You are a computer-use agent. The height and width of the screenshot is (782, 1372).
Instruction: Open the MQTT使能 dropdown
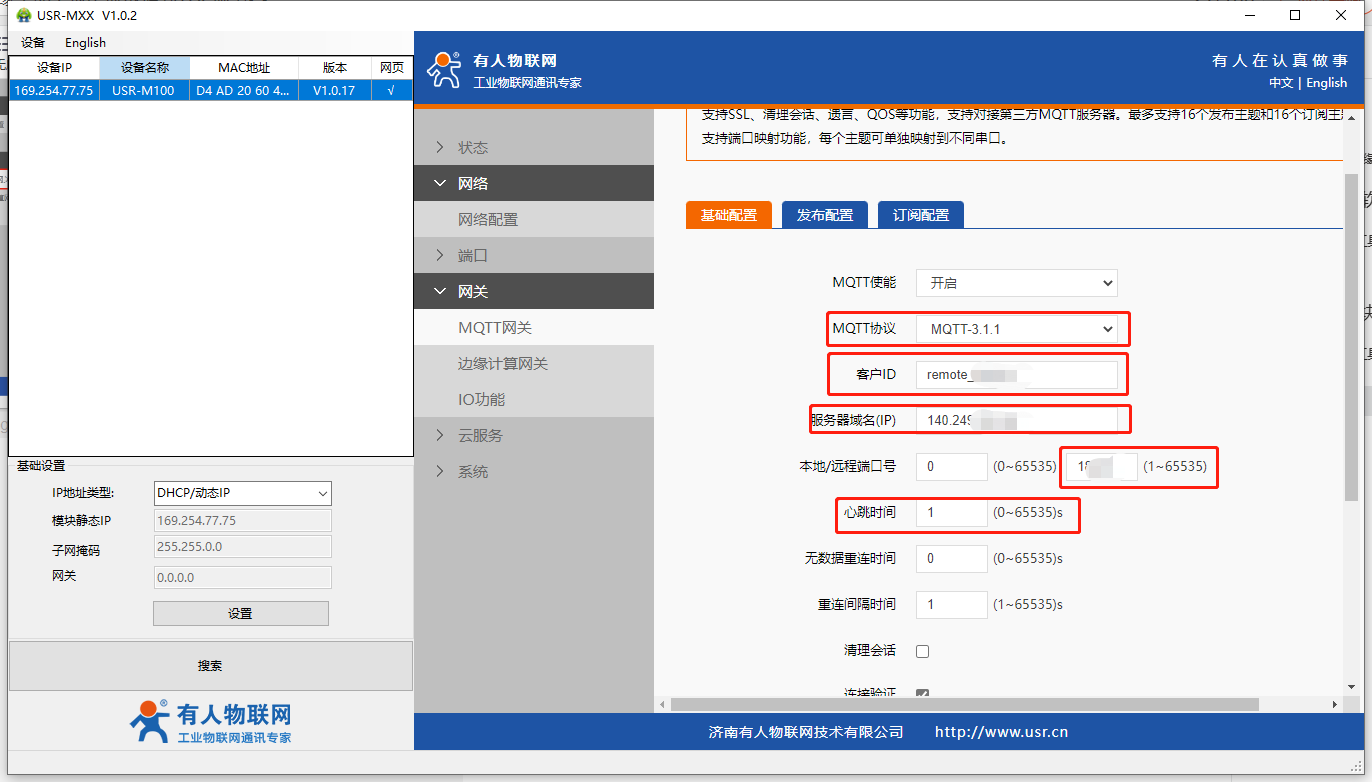pyautogui.click(x=1017, y=283)
